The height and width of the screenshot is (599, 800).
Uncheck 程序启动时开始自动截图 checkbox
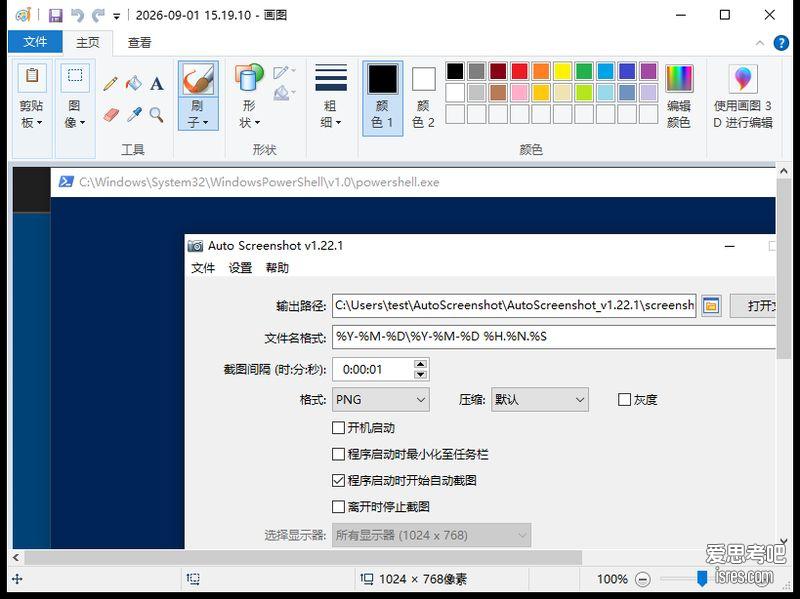(338, 481)
